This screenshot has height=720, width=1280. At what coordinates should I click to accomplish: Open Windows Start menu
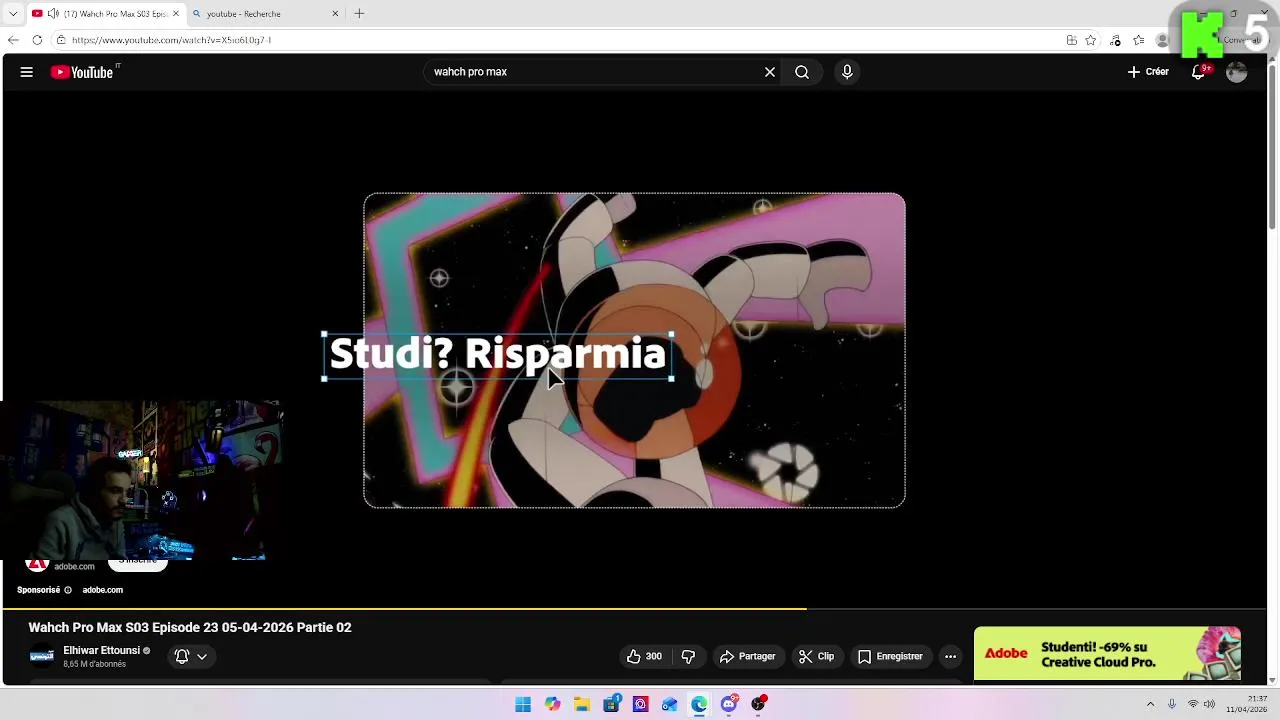point(523,704)
